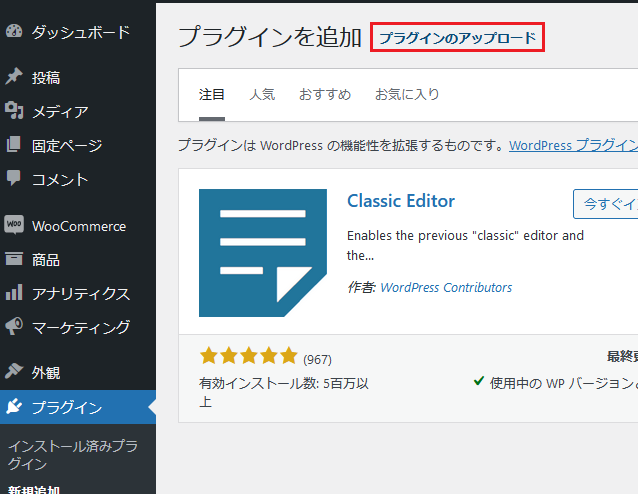Viewport: 638px width, 494px height.
Task: Click the green compatibility checkmark icon
Action: point(478,381)
